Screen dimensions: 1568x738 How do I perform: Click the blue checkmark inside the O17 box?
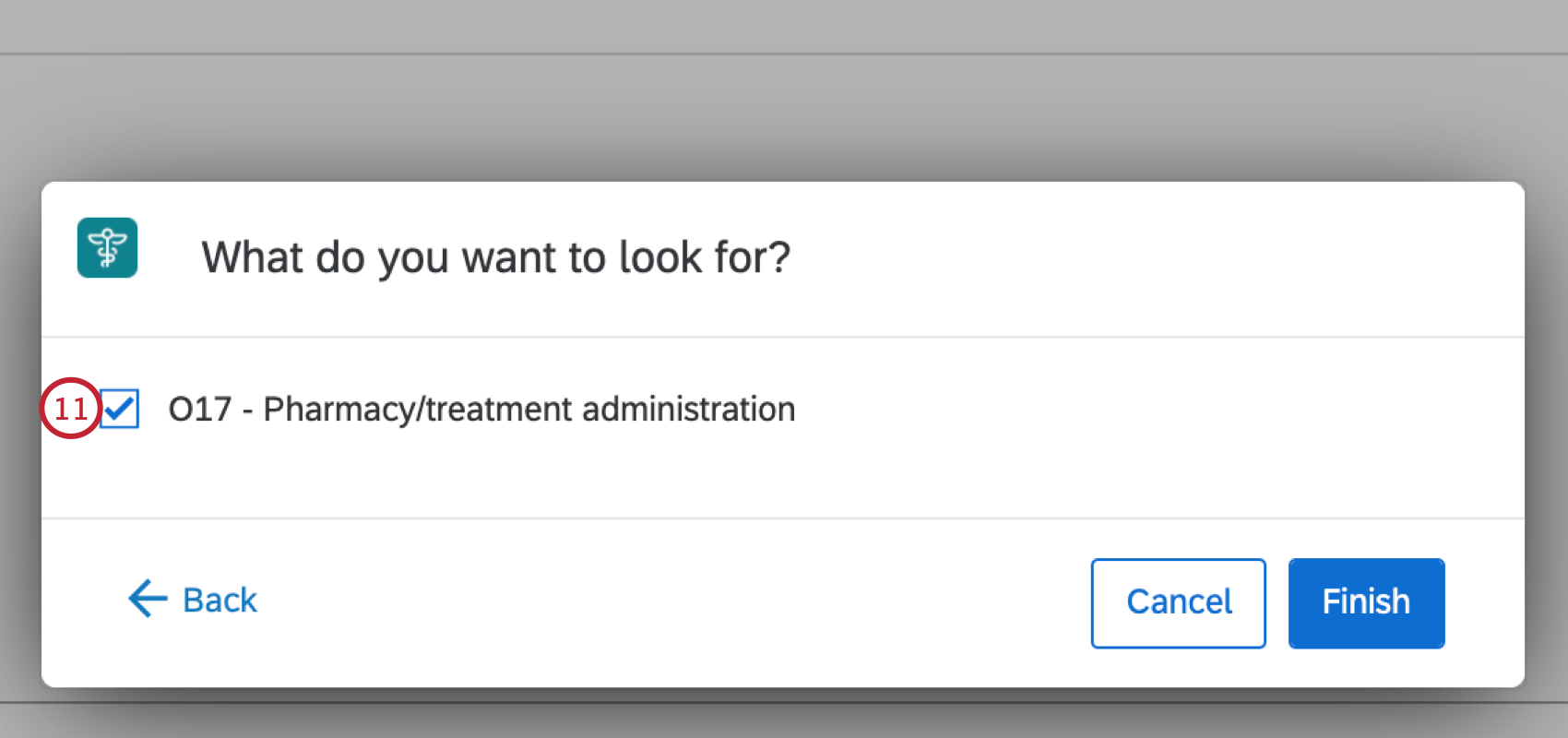click(120, 408)
